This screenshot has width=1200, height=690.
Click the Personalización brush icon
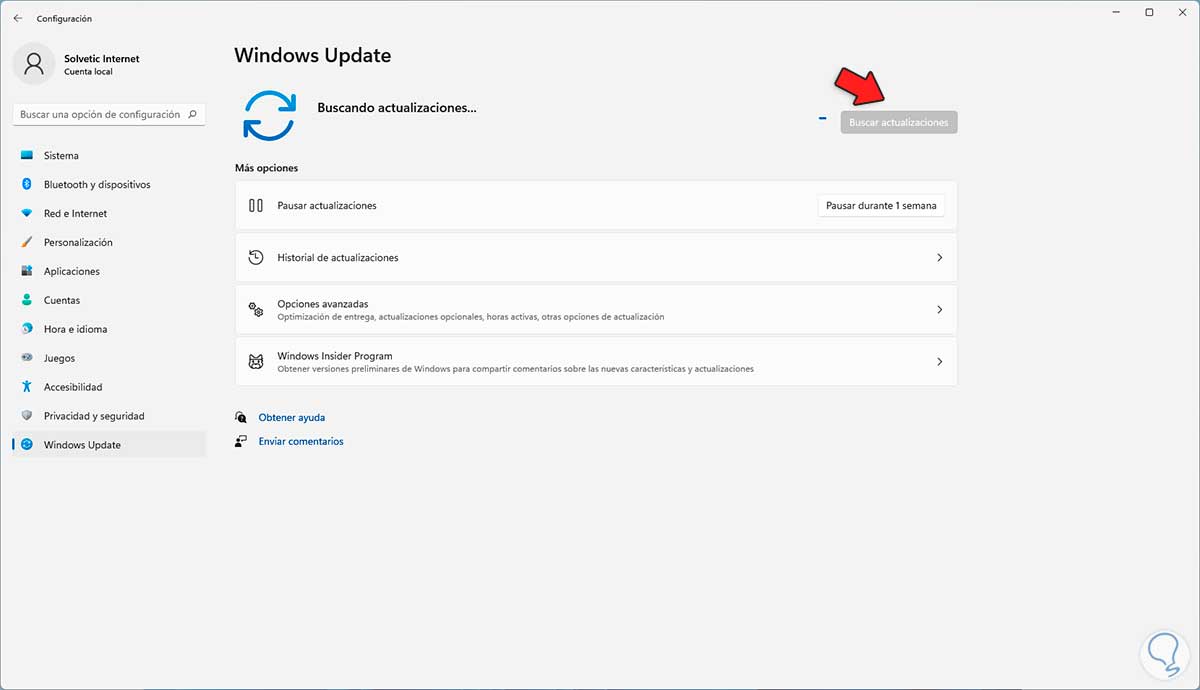tap(26, 243)
